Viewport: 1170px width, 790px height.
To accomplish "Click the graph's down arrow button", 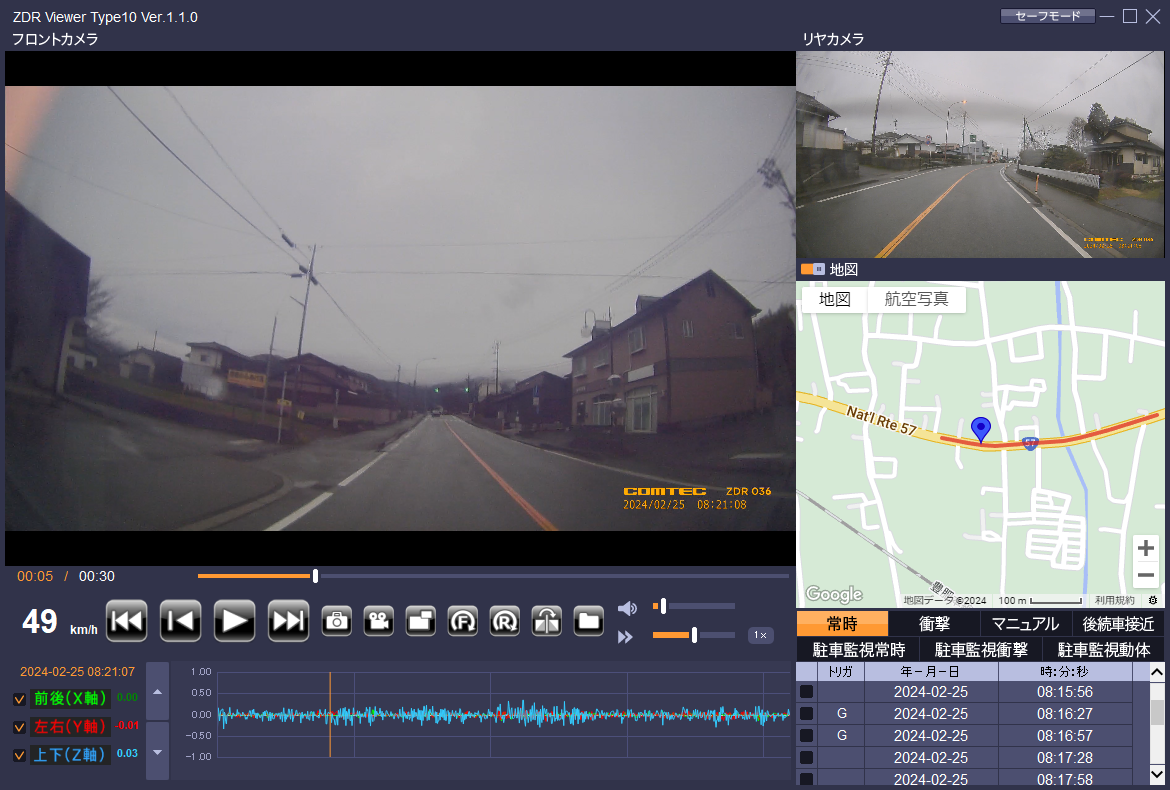I will (158, 751).
